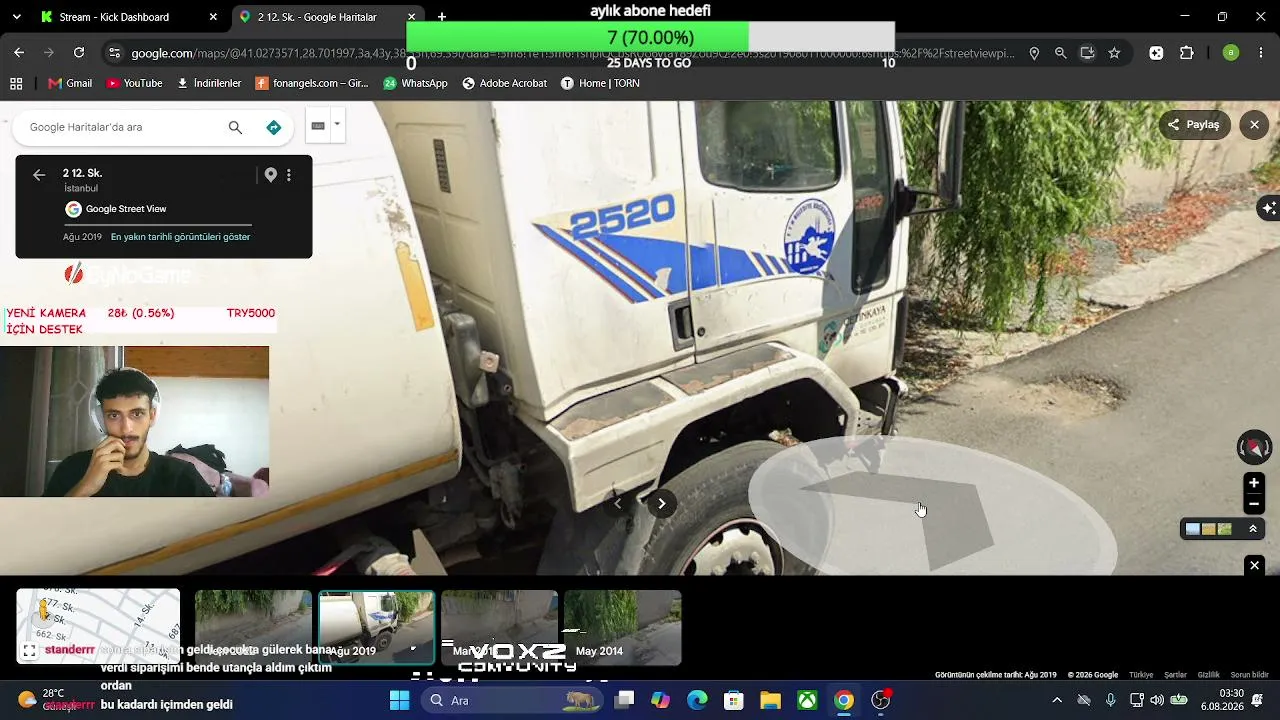Reload the Google Maps page

pos(79,53)
